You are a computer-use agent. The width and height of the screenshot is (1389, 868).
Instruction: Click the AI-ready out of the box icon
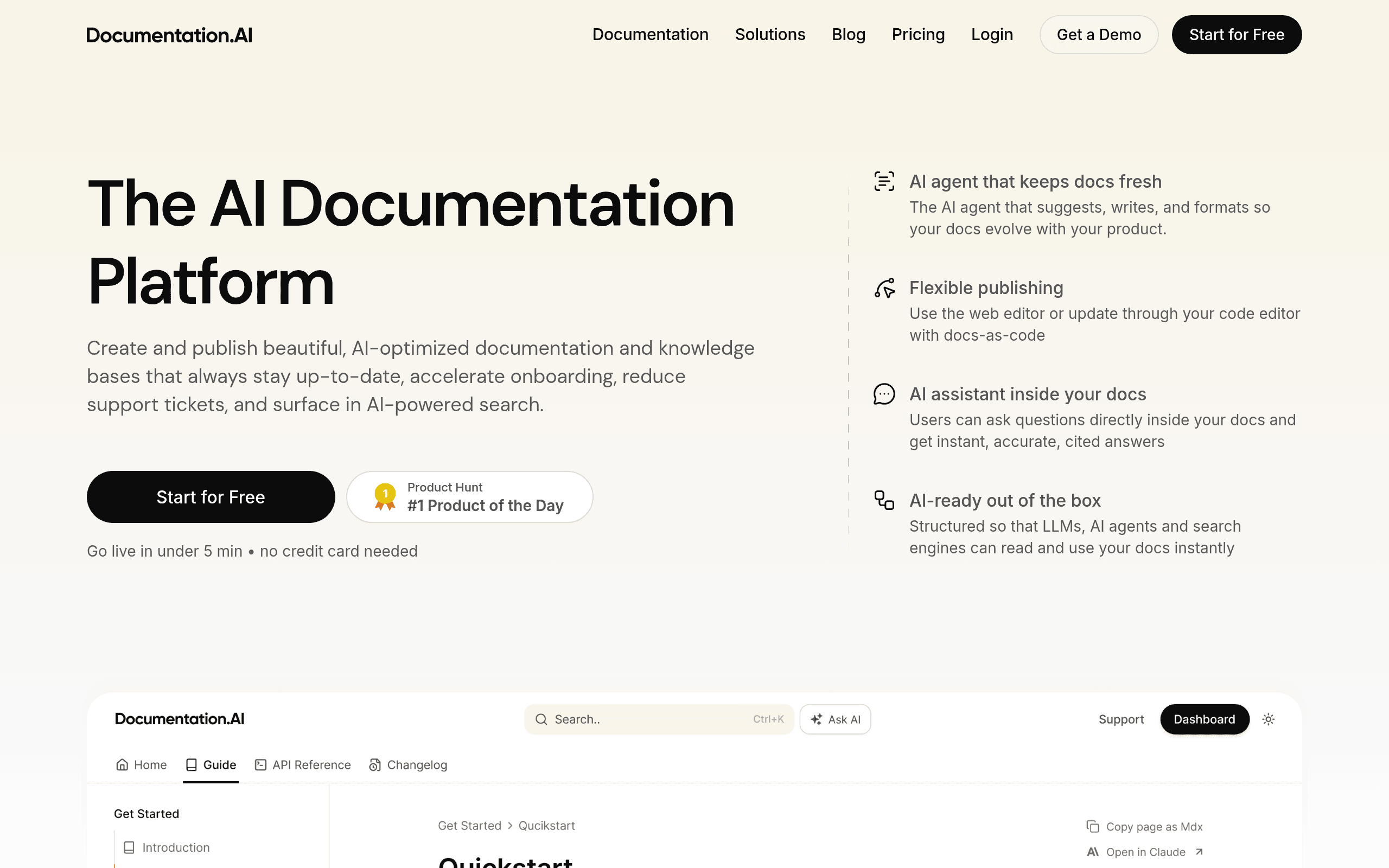pyautogui.click(x=884, y=500)
